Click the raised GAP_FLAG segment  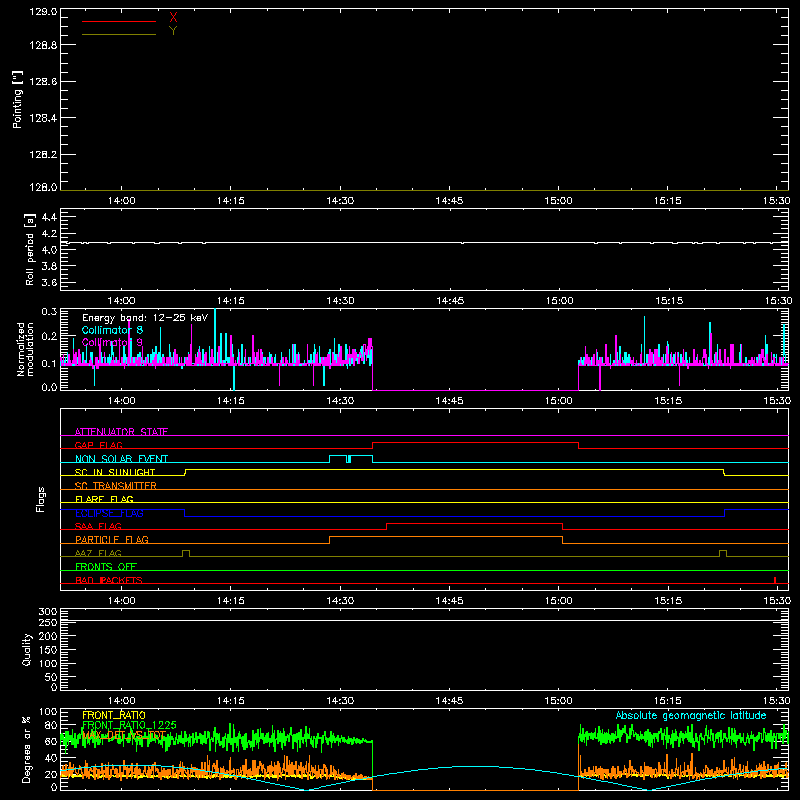pyautogui.click(x=476, y=443)
